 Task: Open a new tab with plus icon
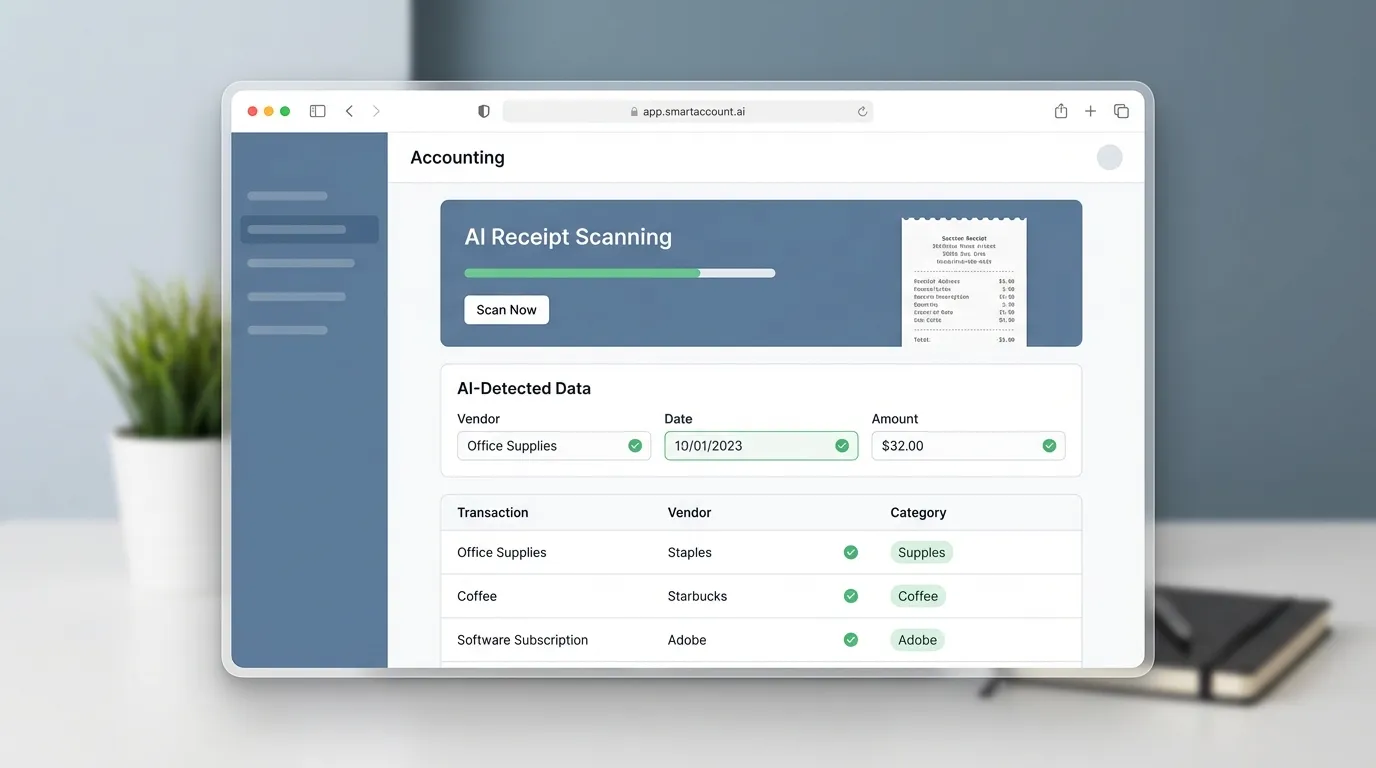(x=1091, y=111)
